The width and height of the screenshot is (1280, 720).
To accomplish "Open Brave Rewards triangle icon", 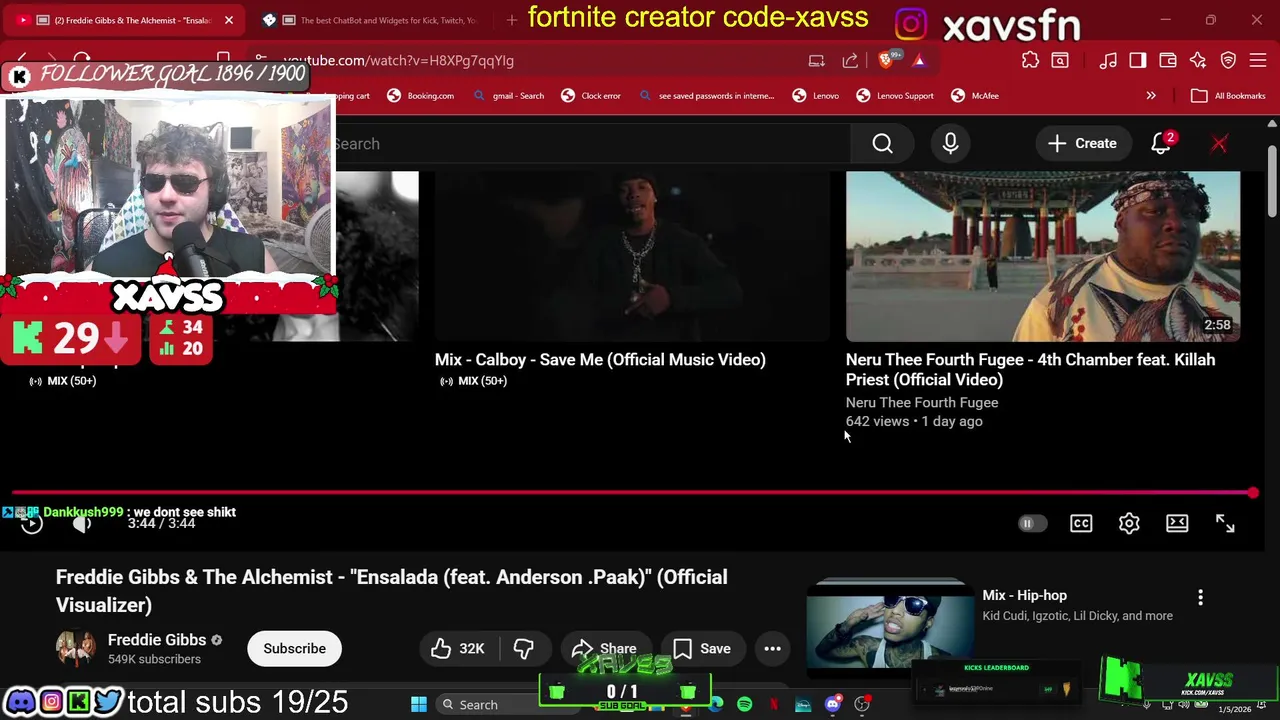I will (919, 60).
